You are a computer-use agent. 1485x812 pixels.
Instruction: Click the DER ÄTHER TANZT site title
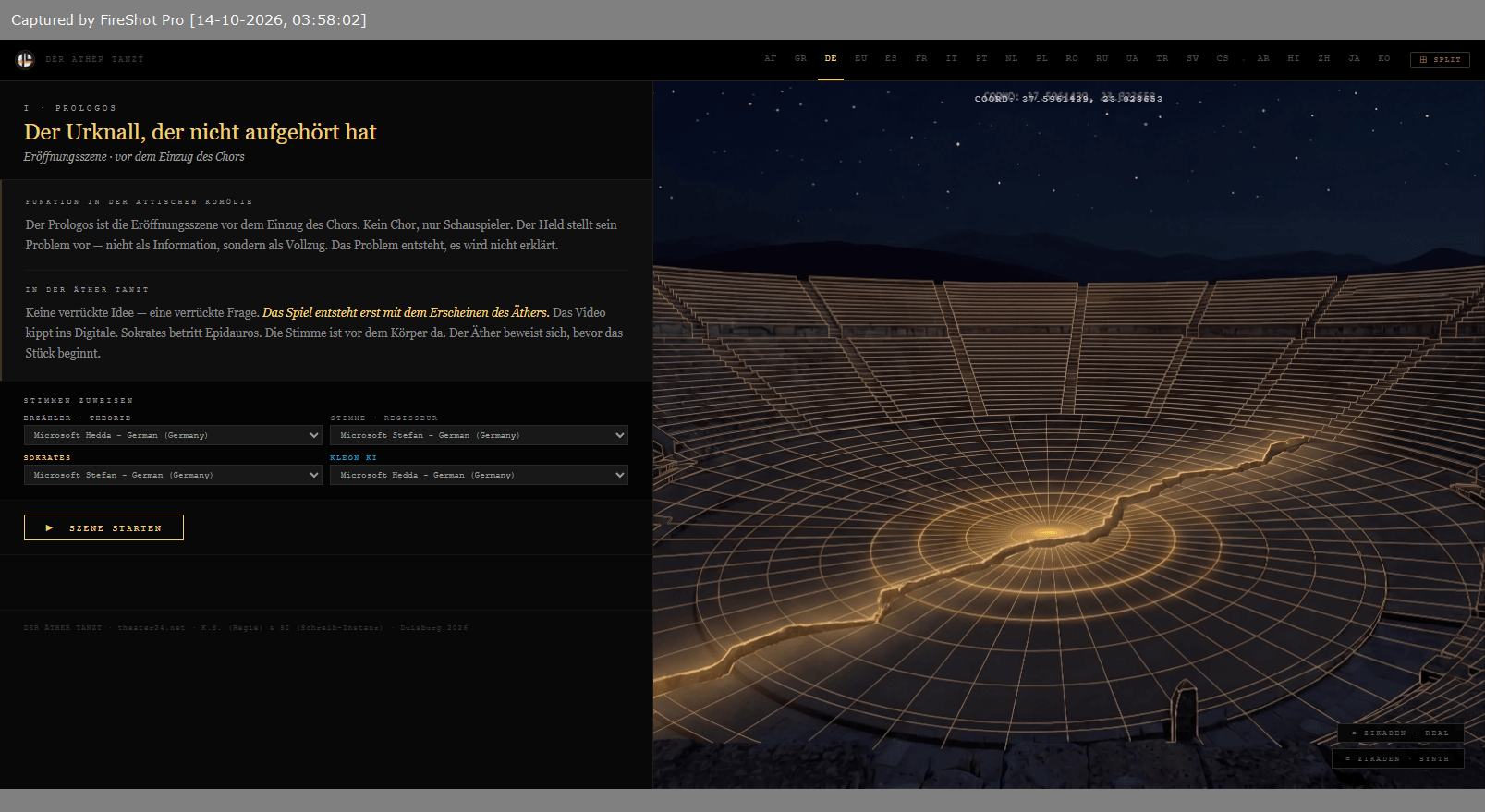pos(94,59)
